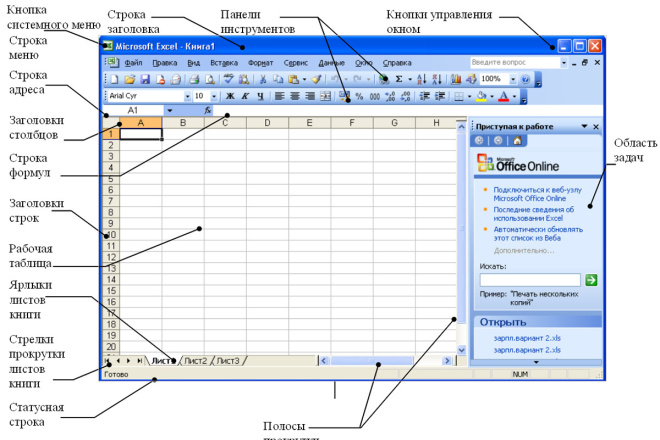Viewport: 660px width, 440px height.
Task: Expand the Borders dropdown arrow
Action: [469, 96]
